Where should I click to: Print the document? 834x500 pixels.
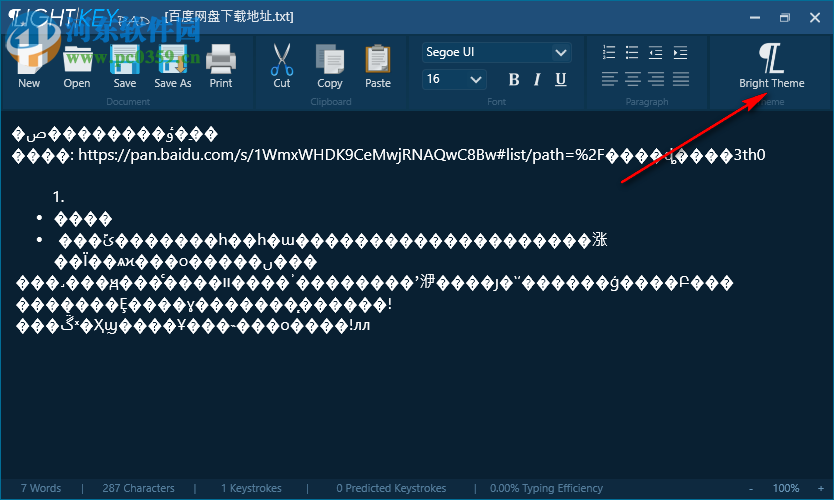point(221,66)
